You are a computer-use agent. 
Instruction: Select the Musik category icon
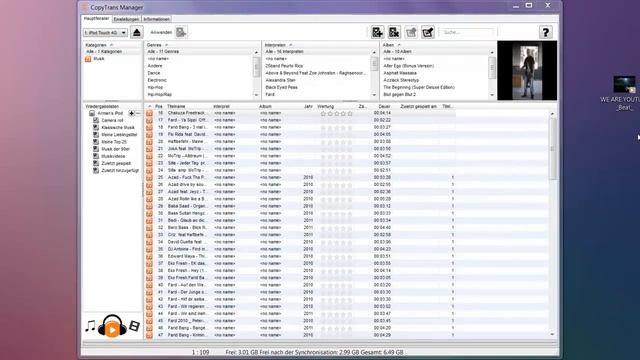[x=88, y=59]
